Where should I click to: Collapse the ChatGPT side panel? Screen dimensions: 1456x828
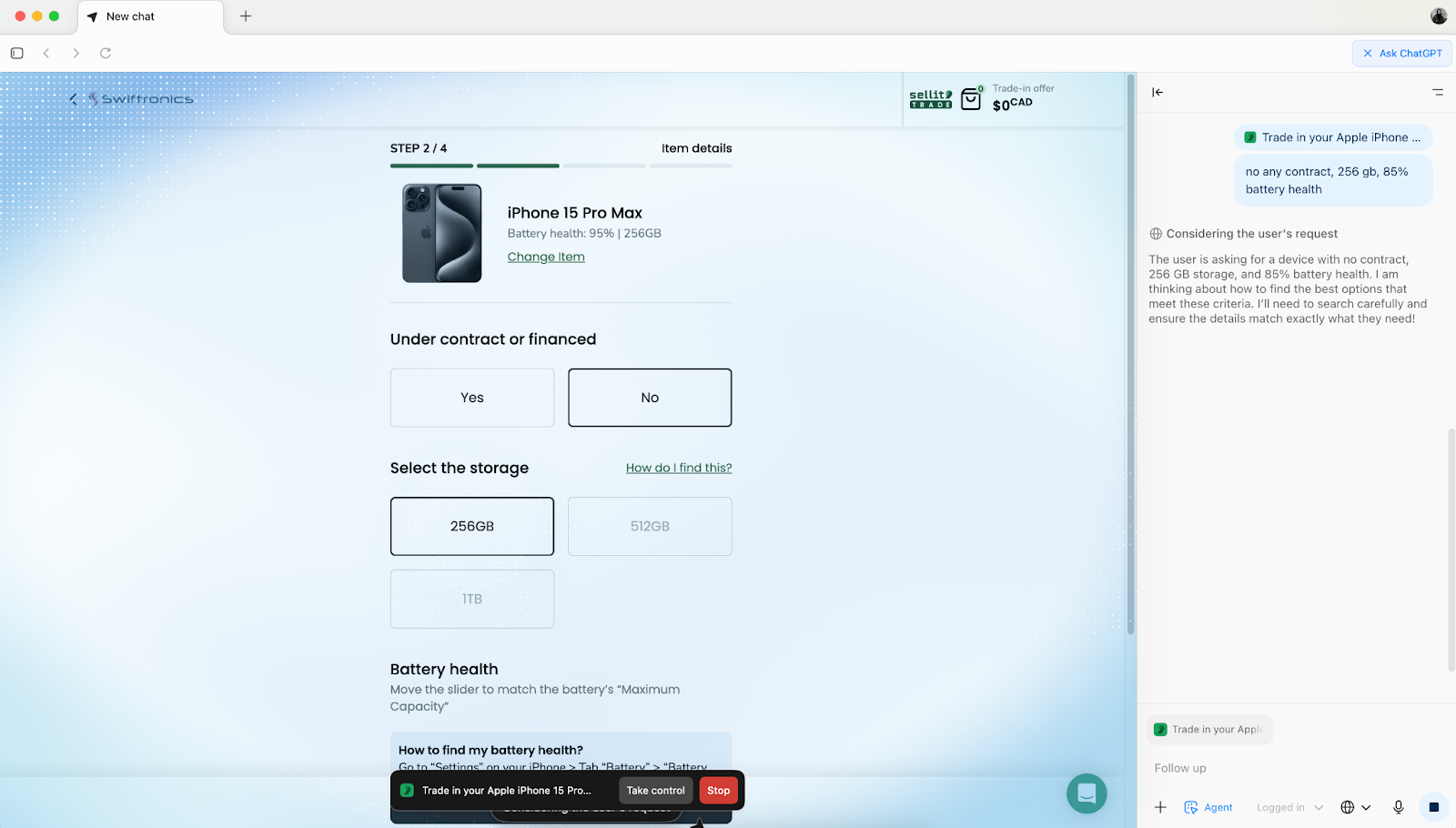[x=1158, y=92]
